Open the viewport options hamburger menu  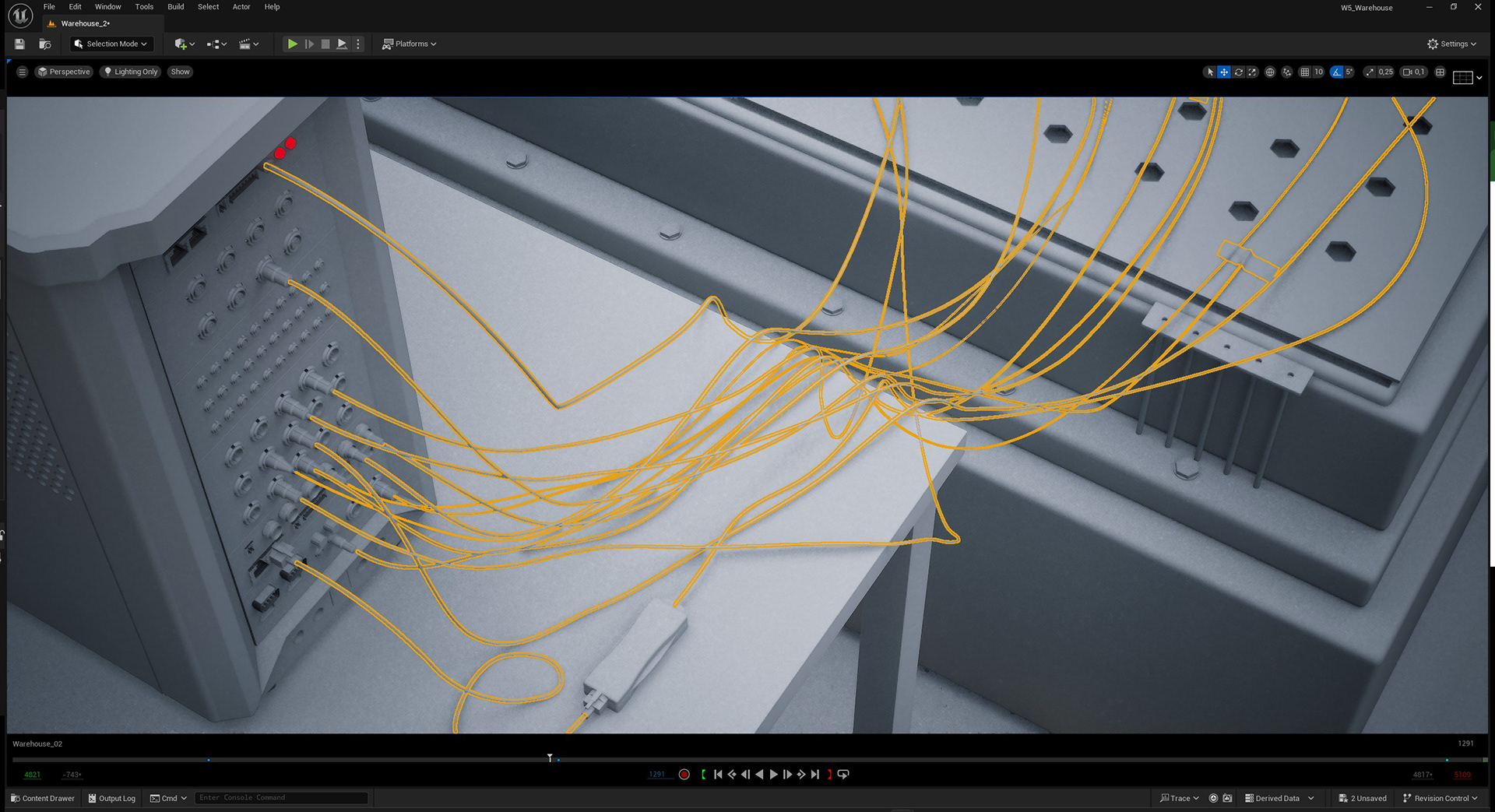tap(22, 72)
